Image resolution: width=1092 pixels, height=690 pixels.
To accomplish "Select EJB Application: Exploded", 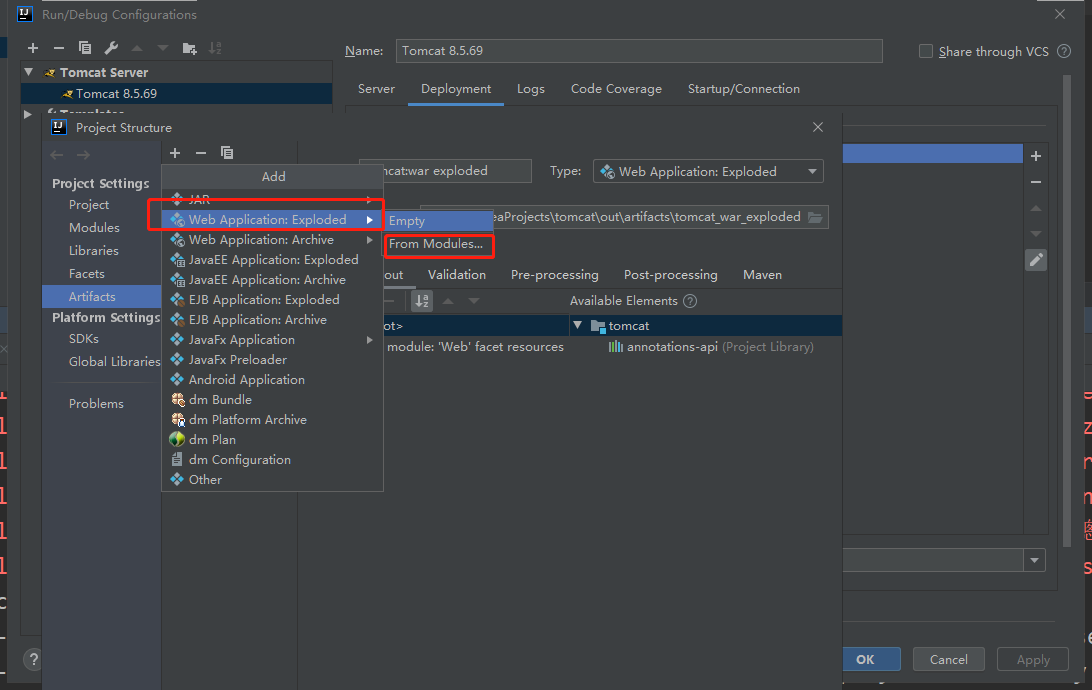I will coord(272,300).
